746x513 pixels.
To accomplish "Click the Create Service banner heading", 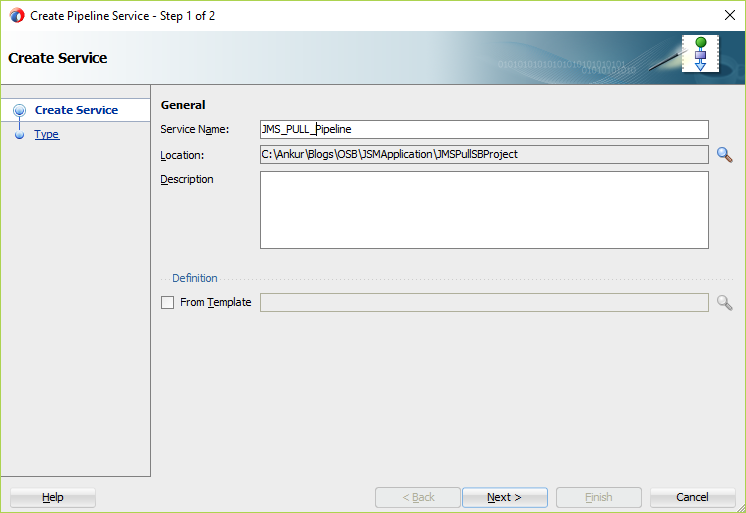I will pyautogui.click(x=58, y=58).
